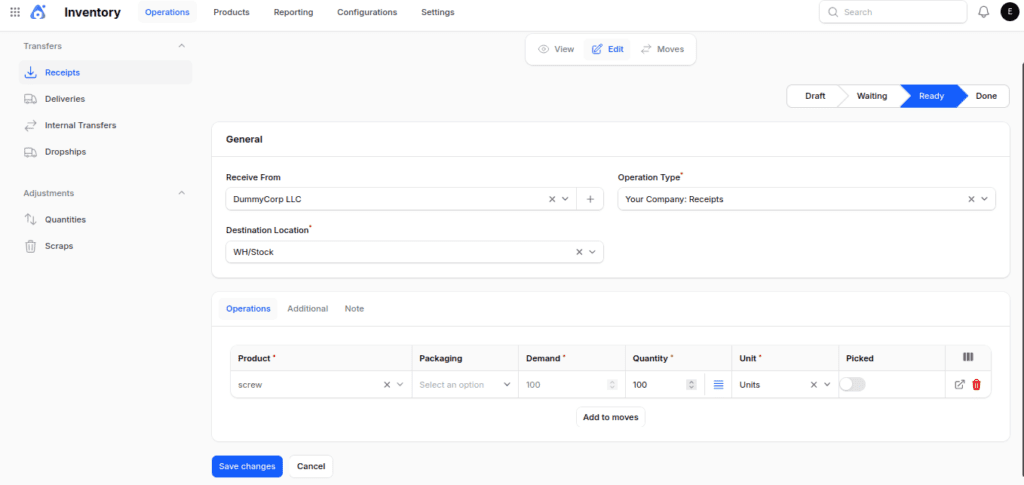
Task: Clear the Units selection in the row
Action: tap(814, 385)
